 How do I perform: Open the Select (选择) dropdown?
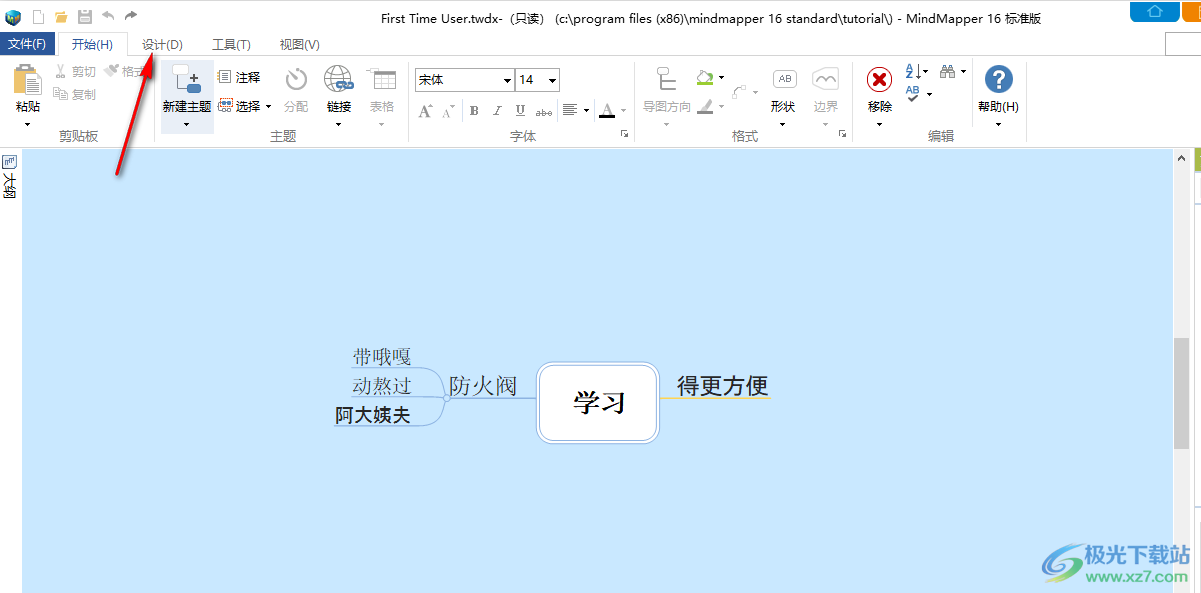(244, 106)
